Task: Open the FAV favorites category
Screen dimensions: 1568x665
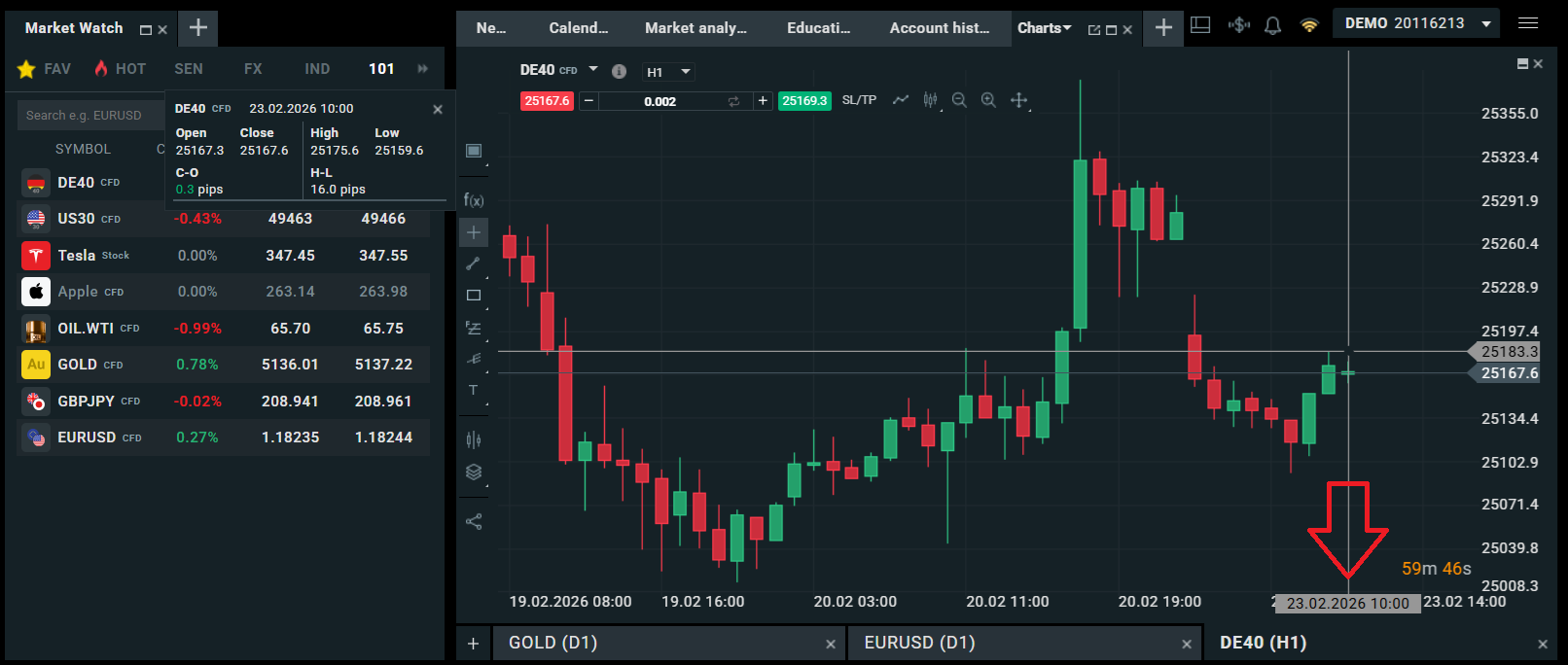Action: [45, 69]
